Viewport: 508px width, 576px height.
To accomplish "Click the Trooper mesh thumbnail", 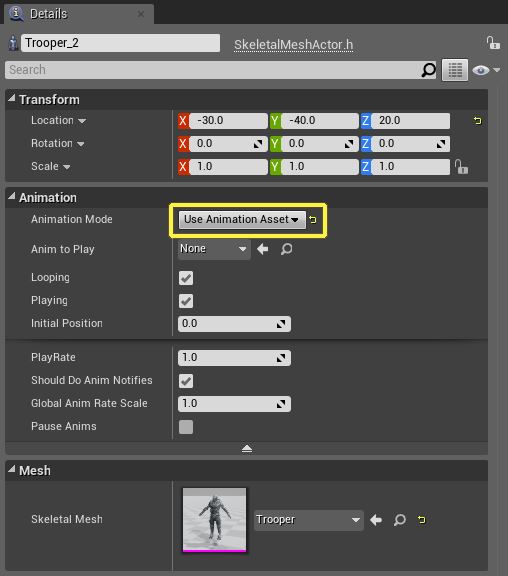I will click(215, 520).
